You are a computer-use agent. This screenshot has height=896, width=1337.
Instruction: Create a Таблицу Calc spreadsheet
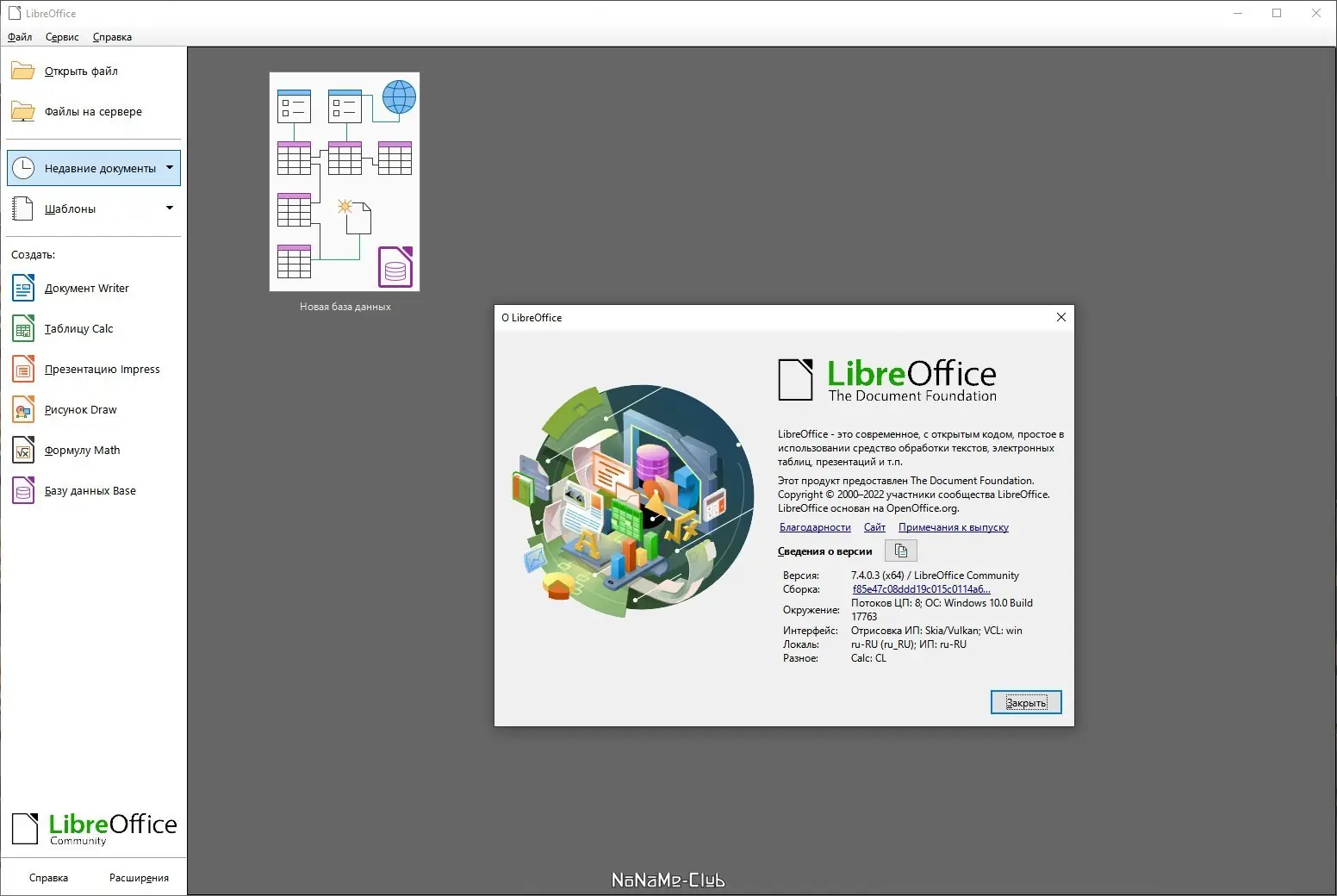pos(93,328)
